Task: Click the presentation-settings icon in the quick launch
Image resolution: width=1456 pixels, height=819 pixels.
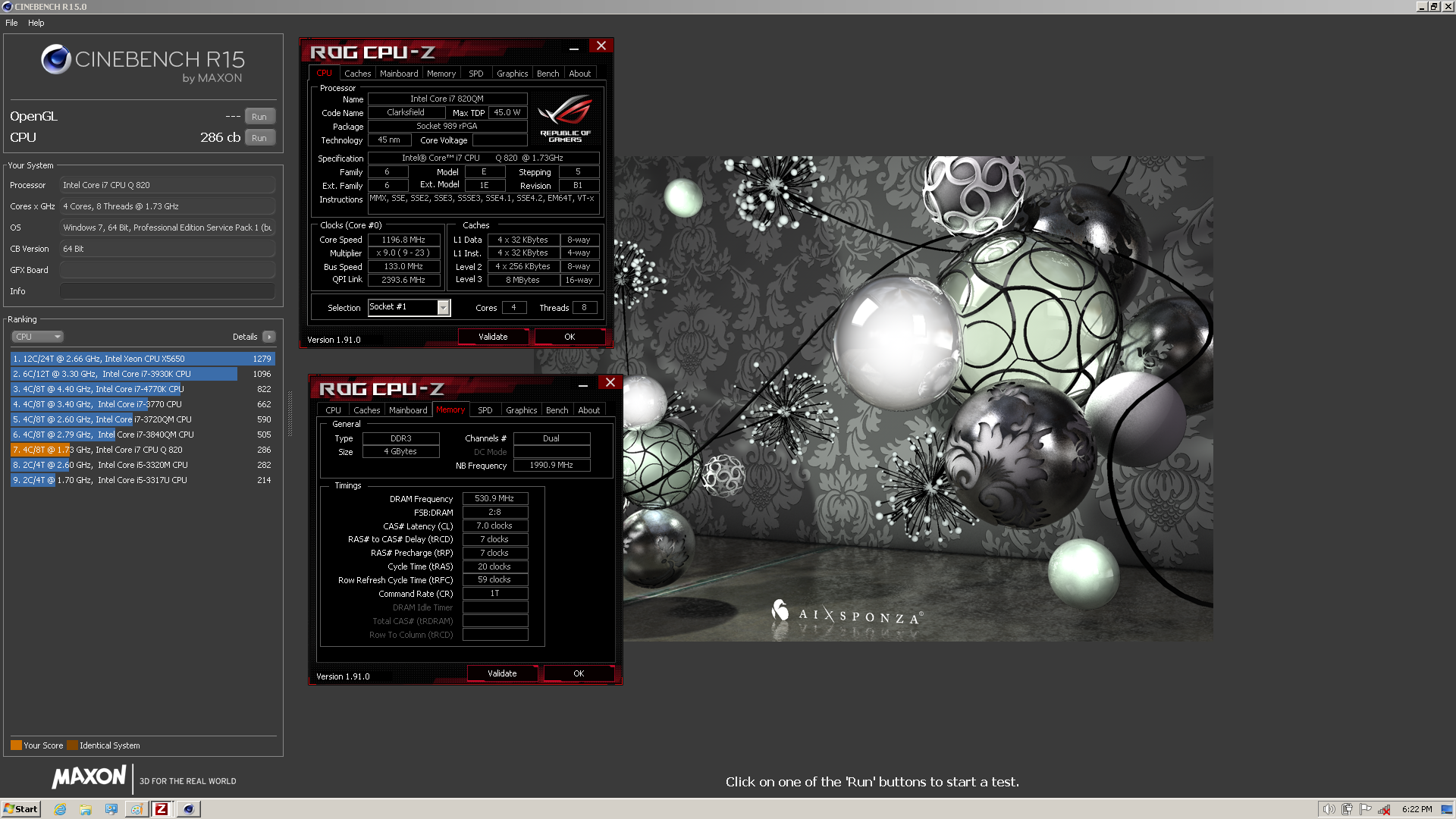Action: 111,809
